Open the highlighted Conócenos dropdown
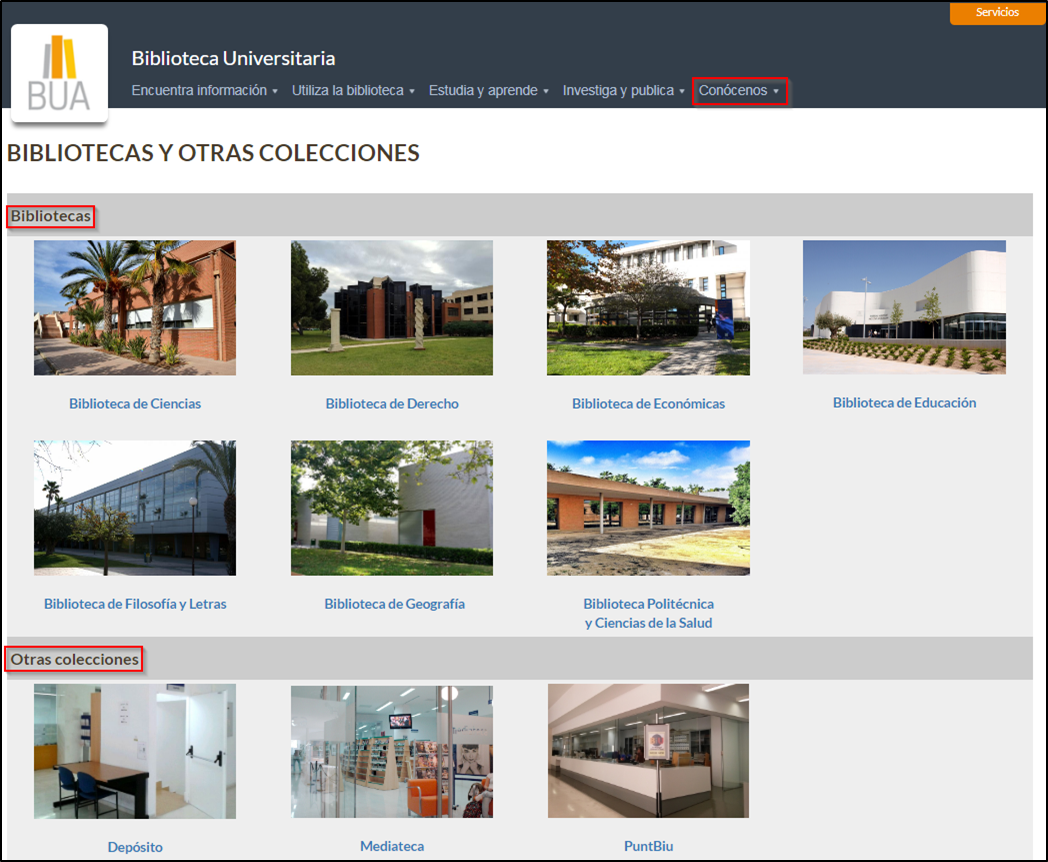Screen dimensions: 1048x862 739,89
